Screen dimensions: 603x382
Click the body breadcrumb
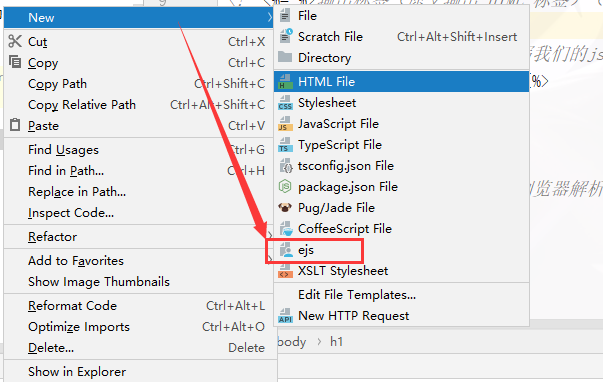tap(292, 342)
